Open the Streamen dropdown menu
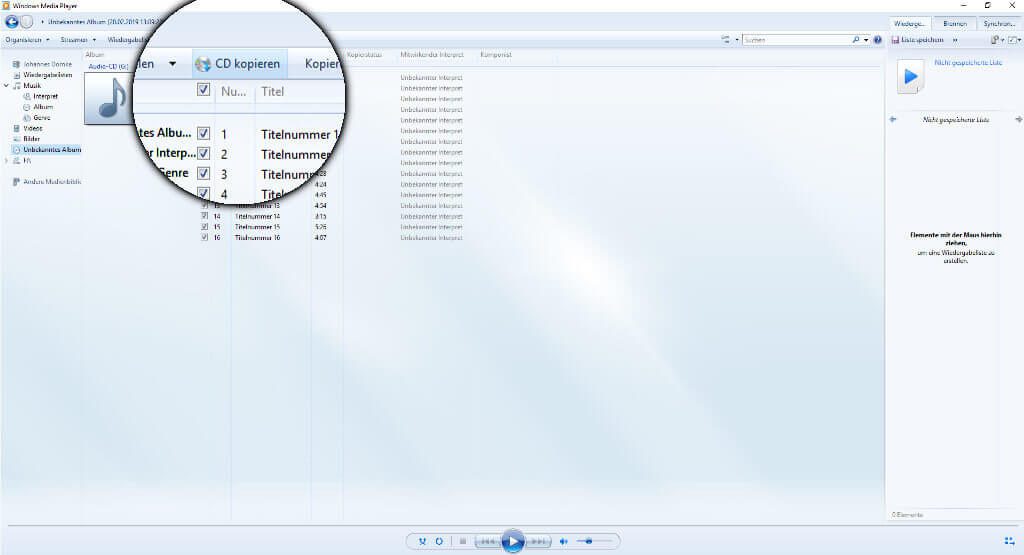Viewport: 1024px width, 555px height. click(78, 40)
